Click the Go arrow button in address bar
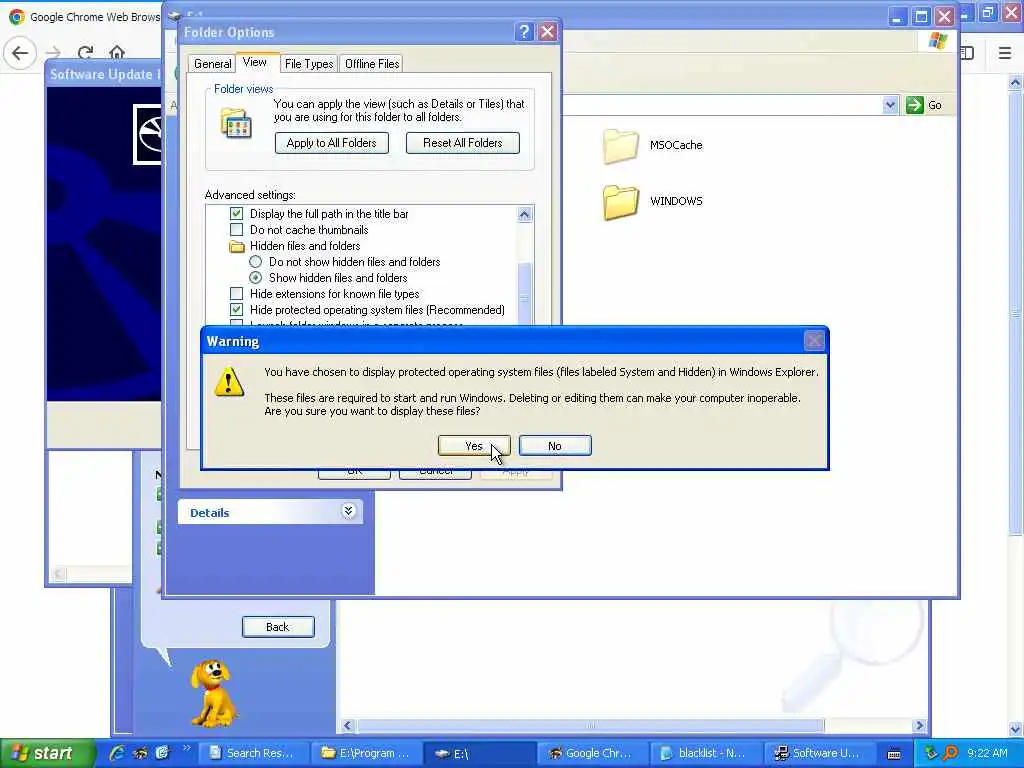 coord(915,105)
